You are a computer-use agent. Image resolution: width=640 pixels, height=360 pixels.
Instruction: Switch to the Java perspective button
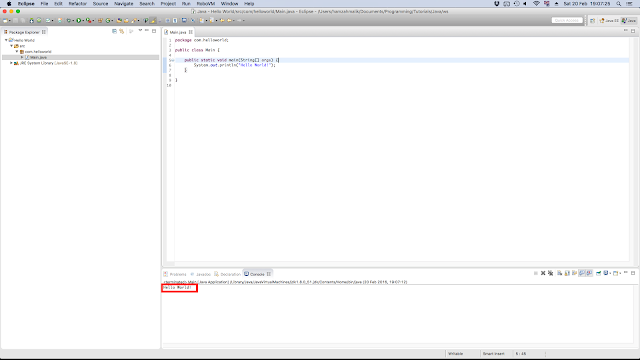[629, 20]
